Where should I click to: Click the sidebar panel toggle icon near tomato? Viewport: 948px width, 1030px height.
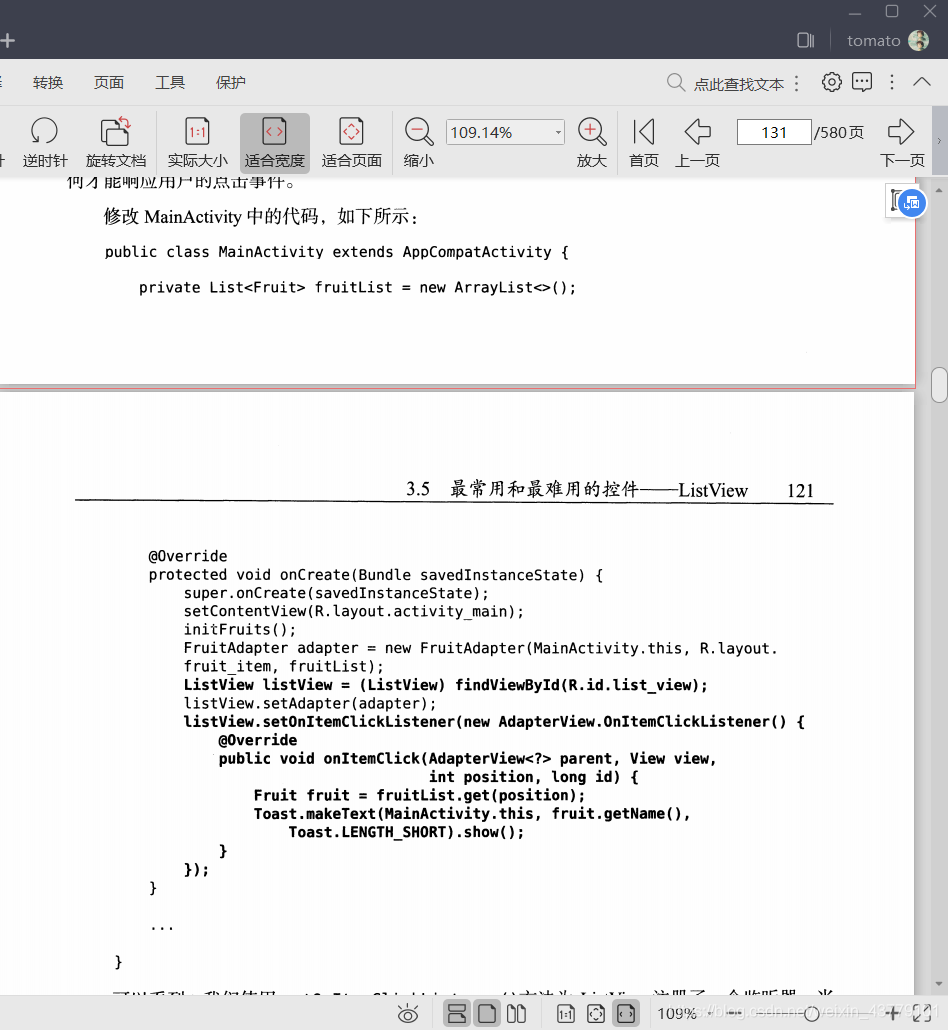pos(805,41)
